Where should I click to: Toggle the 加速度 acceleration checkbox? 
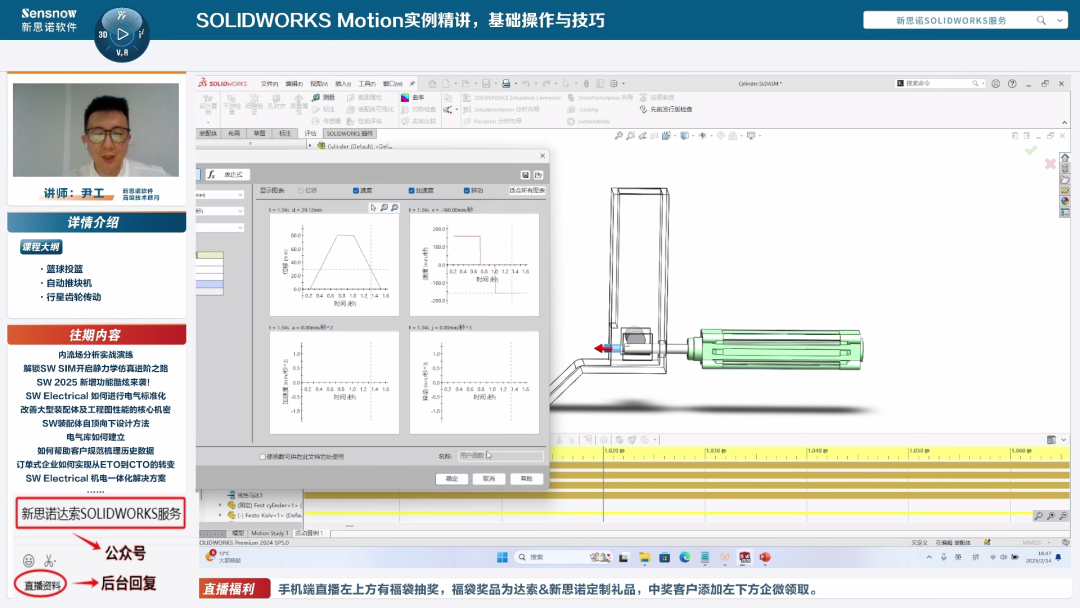coord(412,190)
